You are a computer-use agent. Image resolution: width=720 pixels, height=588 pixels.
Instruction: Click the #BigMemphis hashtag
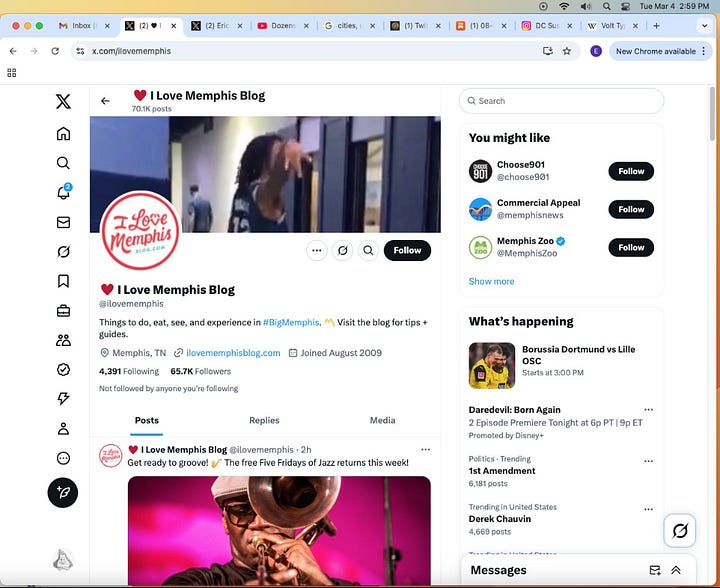click(x=291, y=322)
